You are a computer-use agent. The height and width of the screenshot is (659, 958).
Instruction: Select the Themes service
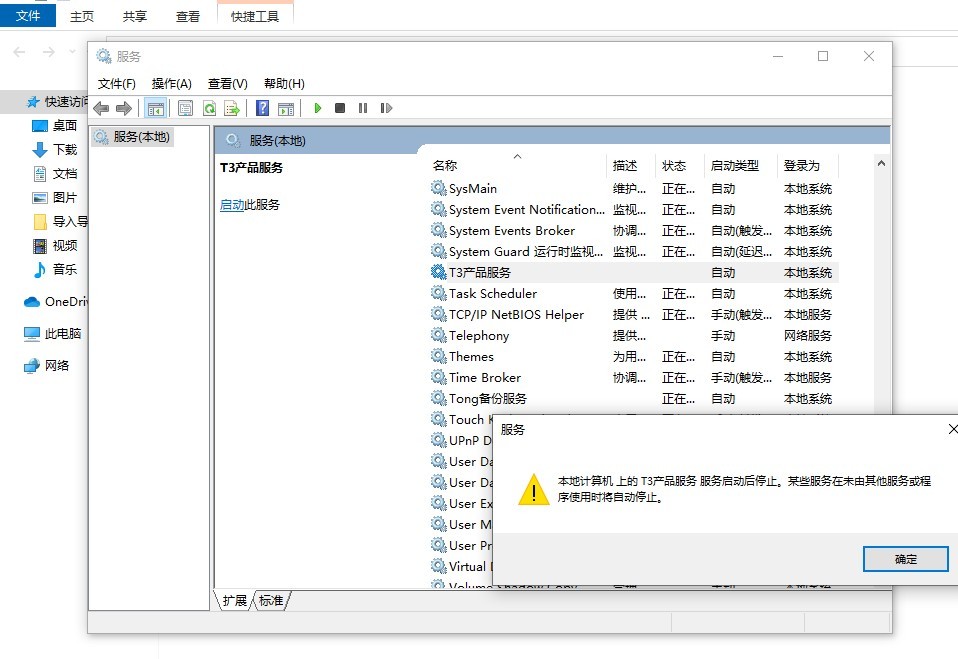(633, 357)
